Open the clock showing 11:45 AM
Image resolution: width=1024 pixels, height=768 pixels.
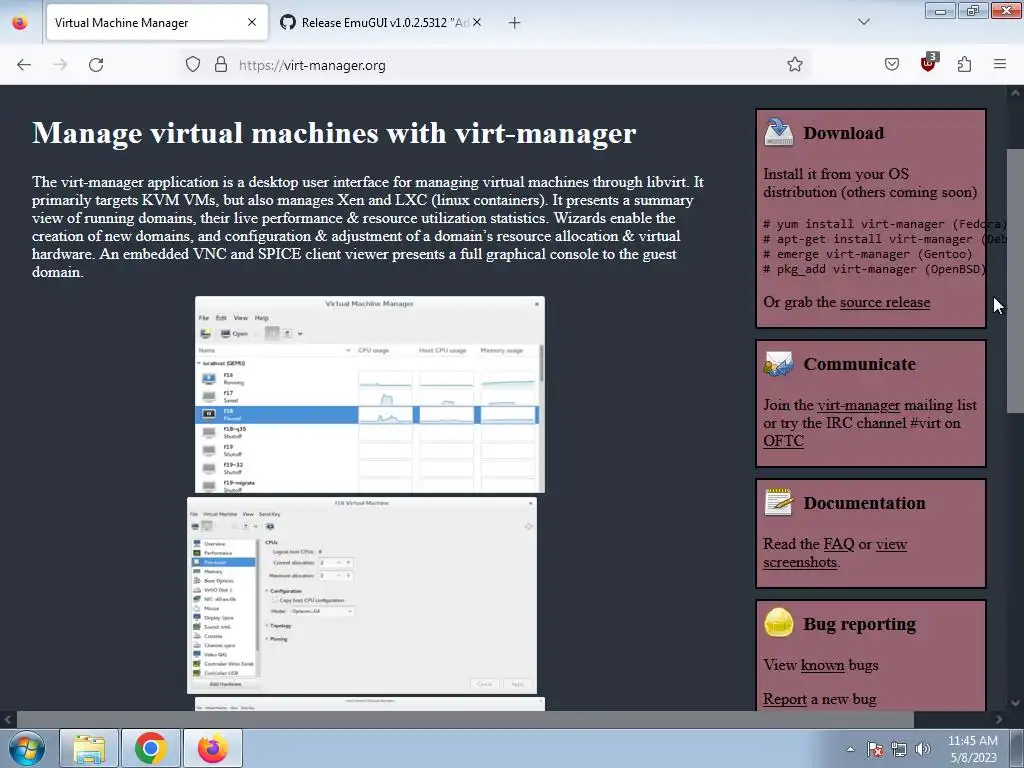point(973,749)
